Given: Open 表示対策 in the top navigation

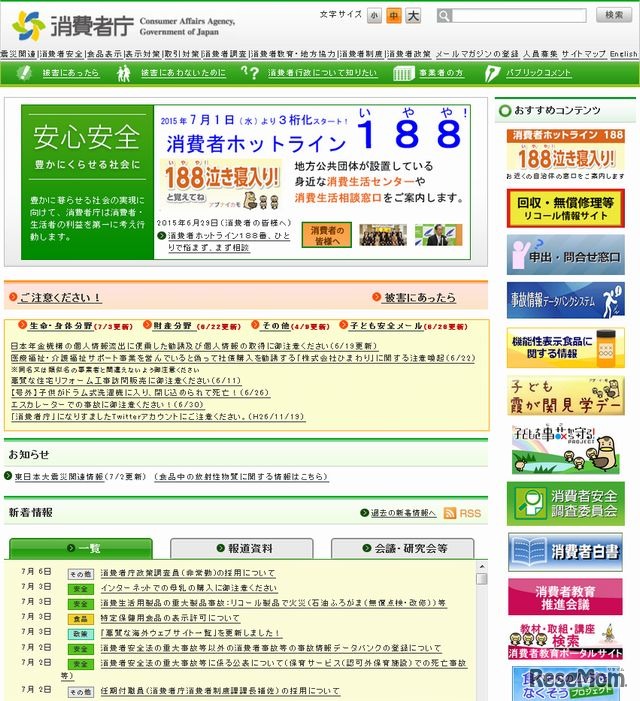Looking at the screenshot, I should (143, 54).
